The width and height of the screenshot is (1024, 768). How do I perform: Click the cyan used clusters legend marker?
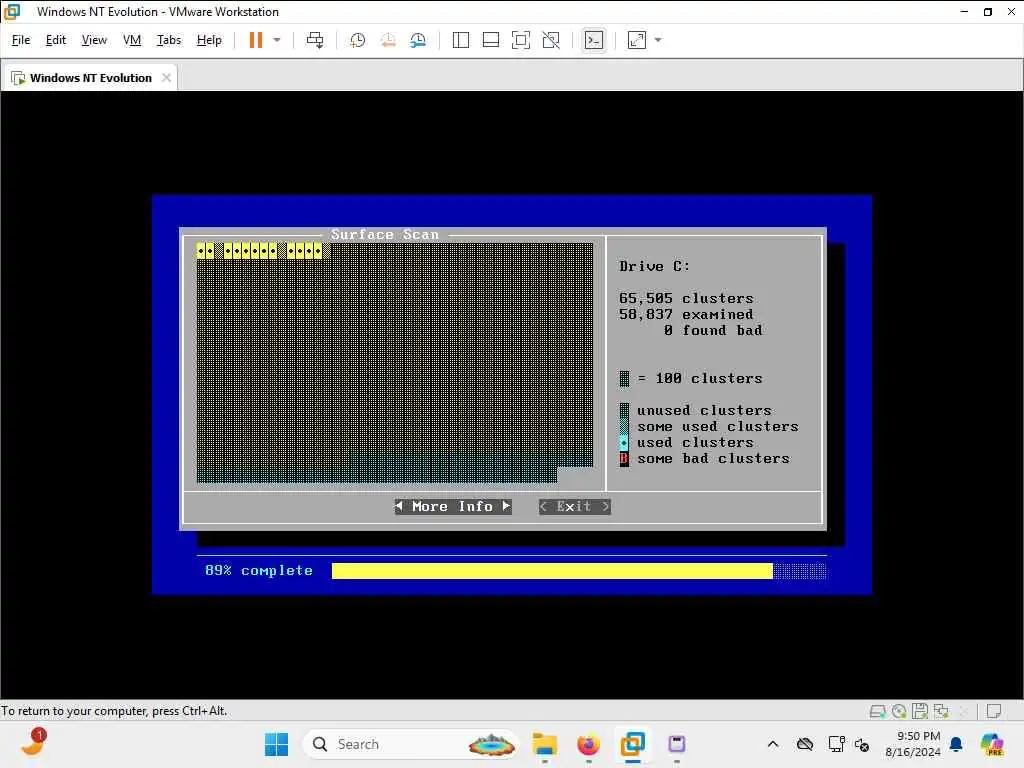pos(624,443)
